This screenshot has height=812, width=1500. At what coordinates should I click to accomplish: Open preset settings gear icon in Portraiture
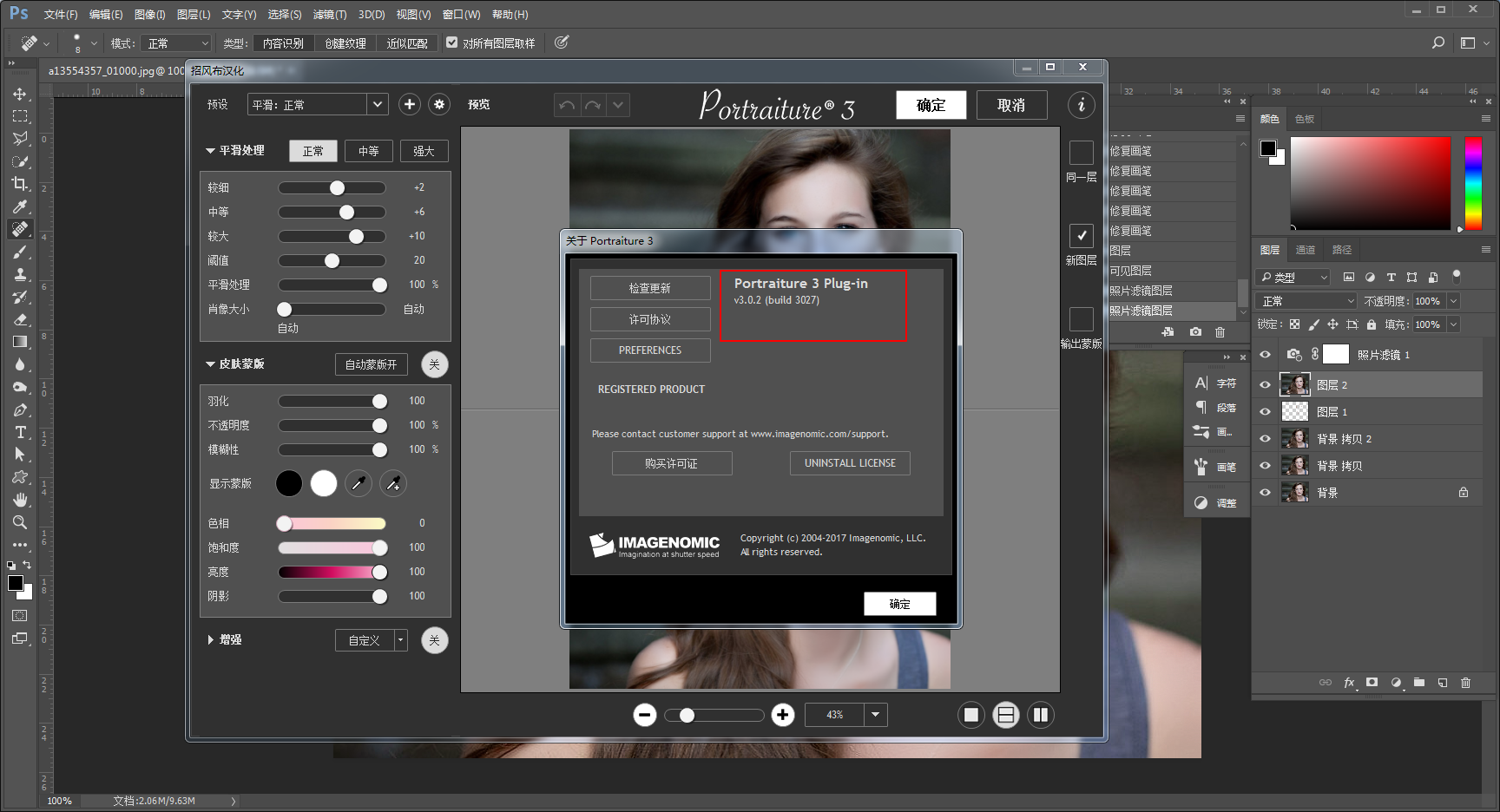click(x=439, y=105)
